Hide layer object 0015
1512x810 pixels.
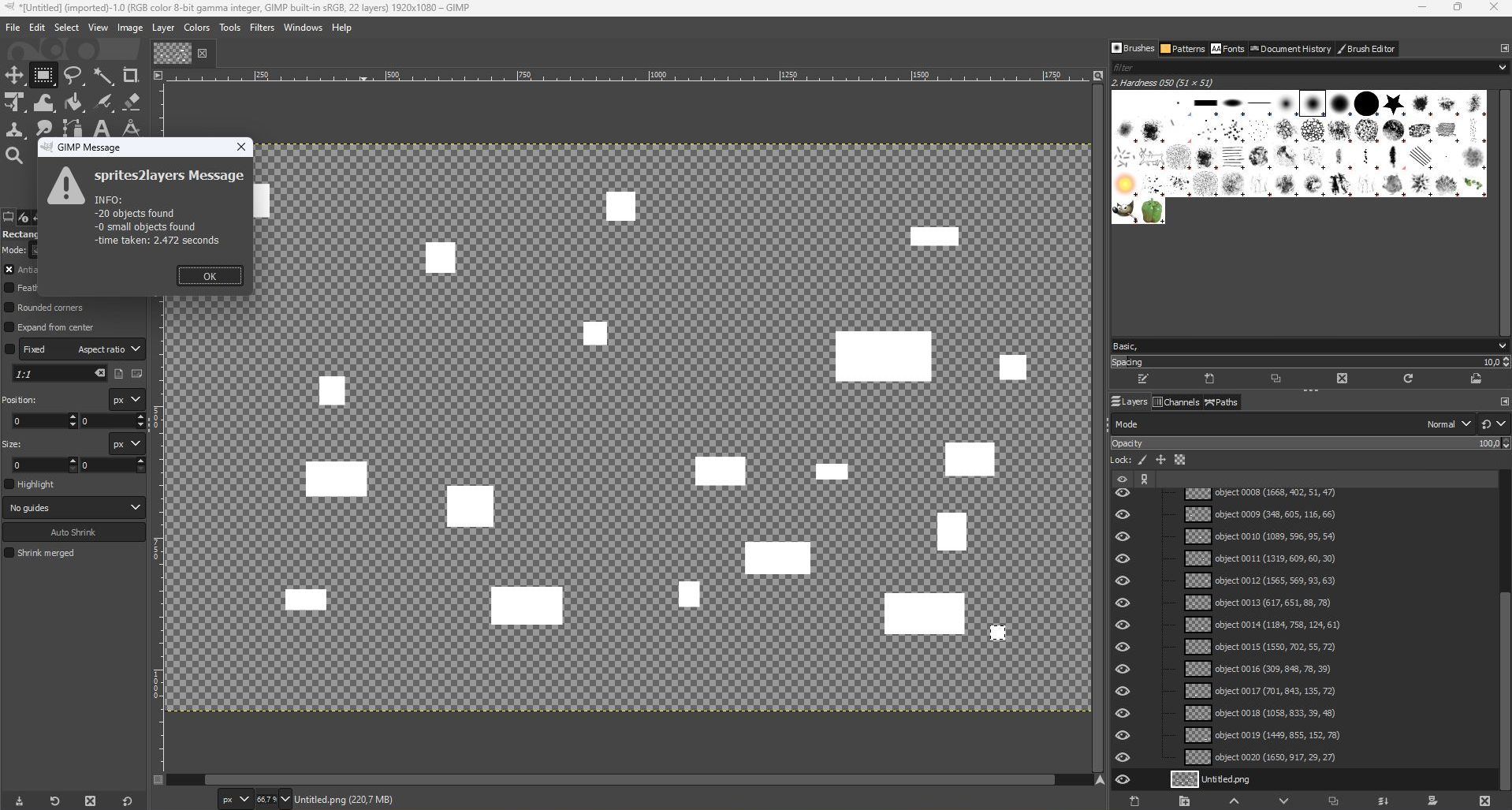(1123, 647)
